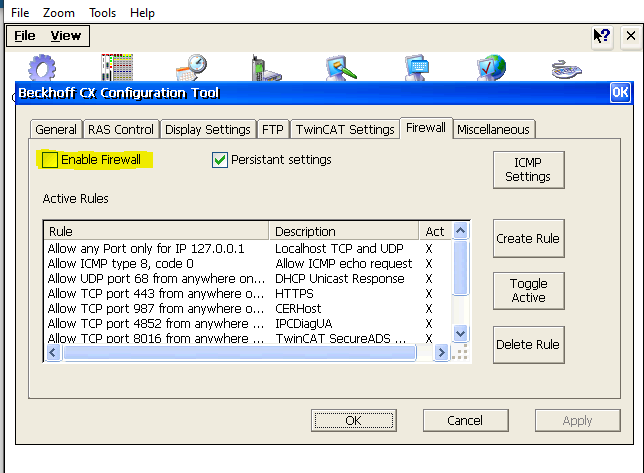
Task: Click the X active mark in CERHost row
Action: pyautogui.click(x=429, y=309)
